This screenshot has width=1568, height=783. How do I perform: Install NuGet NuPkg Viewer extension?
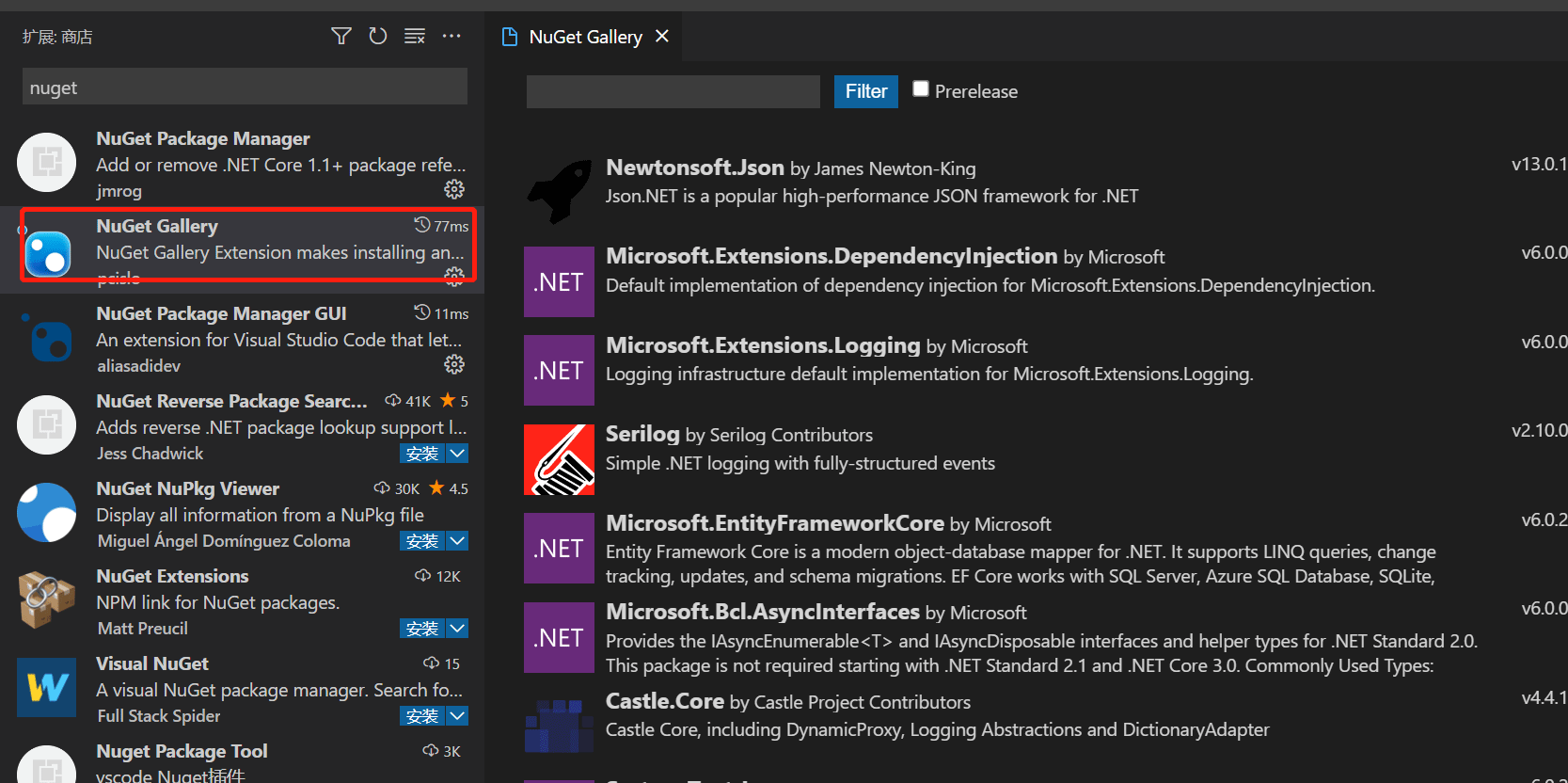[422, 540]
